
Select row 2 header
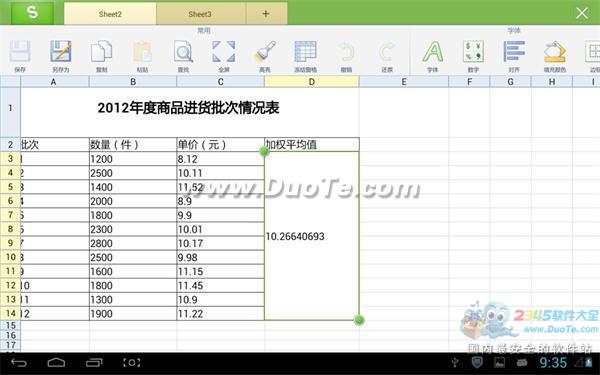click(10, 145)
